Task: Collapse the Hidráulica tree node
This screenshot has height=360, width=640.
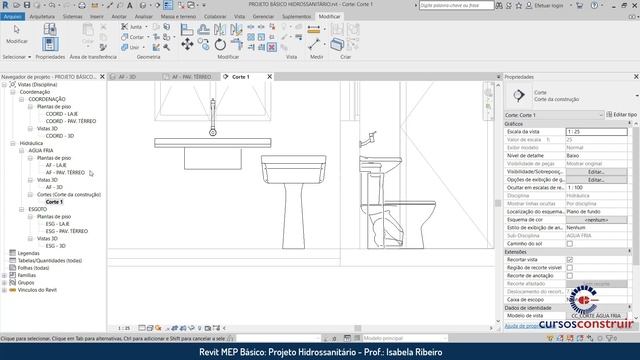Action: pos(13,143)
